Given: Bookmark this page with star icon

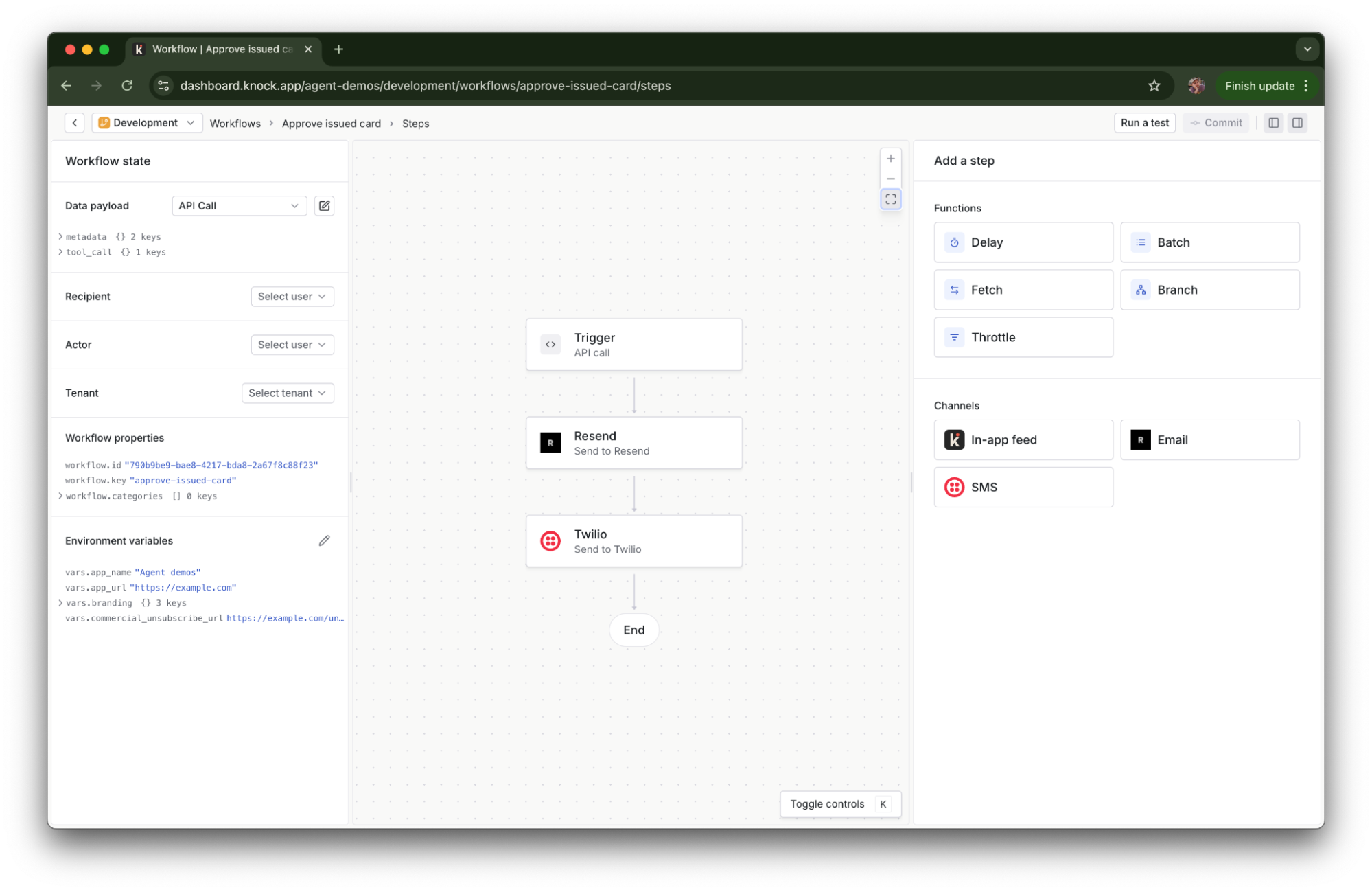Looking at the screenshot, I should point(1154,86).
